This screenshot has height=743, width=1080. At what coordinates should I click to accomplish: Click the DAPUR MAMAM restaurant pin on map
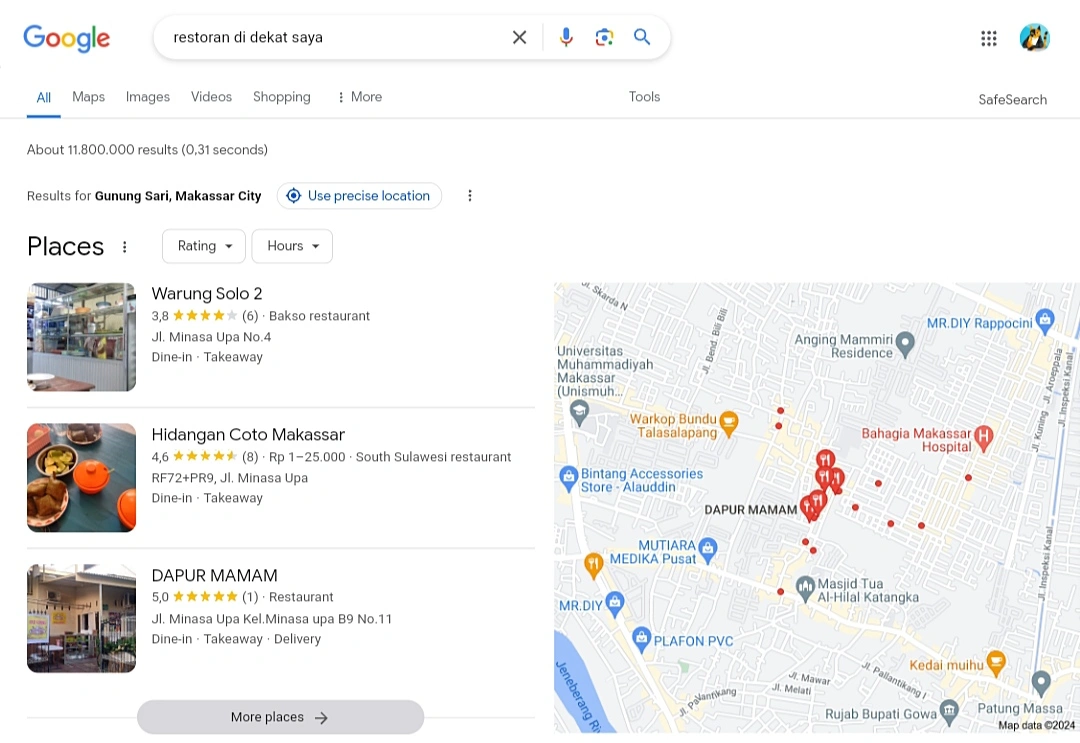(x=809, y=508)
